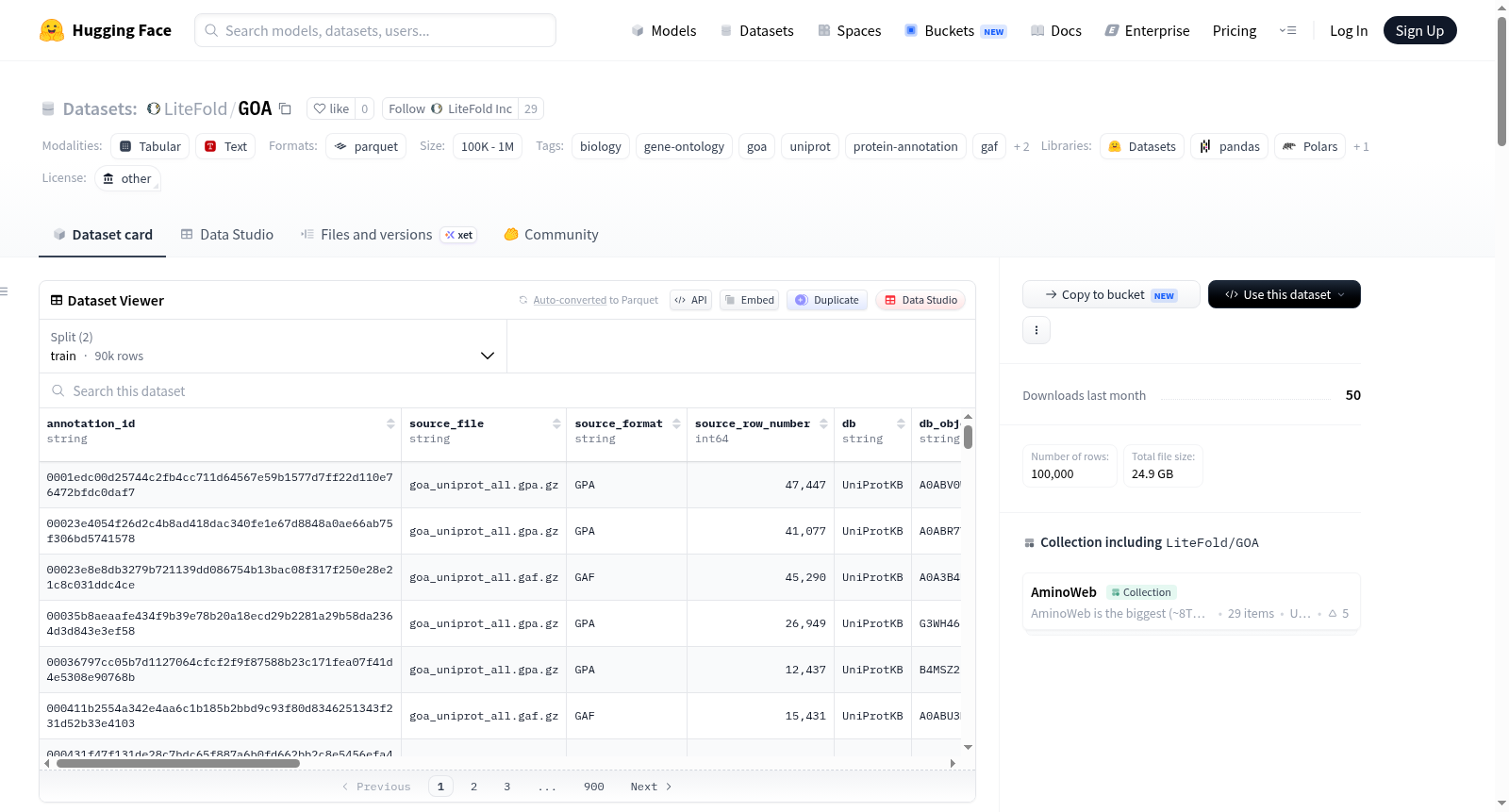This screenshot has width=1509, height=812.
Task: Click the table vertical scrollbar thumb
Action: 968,437
